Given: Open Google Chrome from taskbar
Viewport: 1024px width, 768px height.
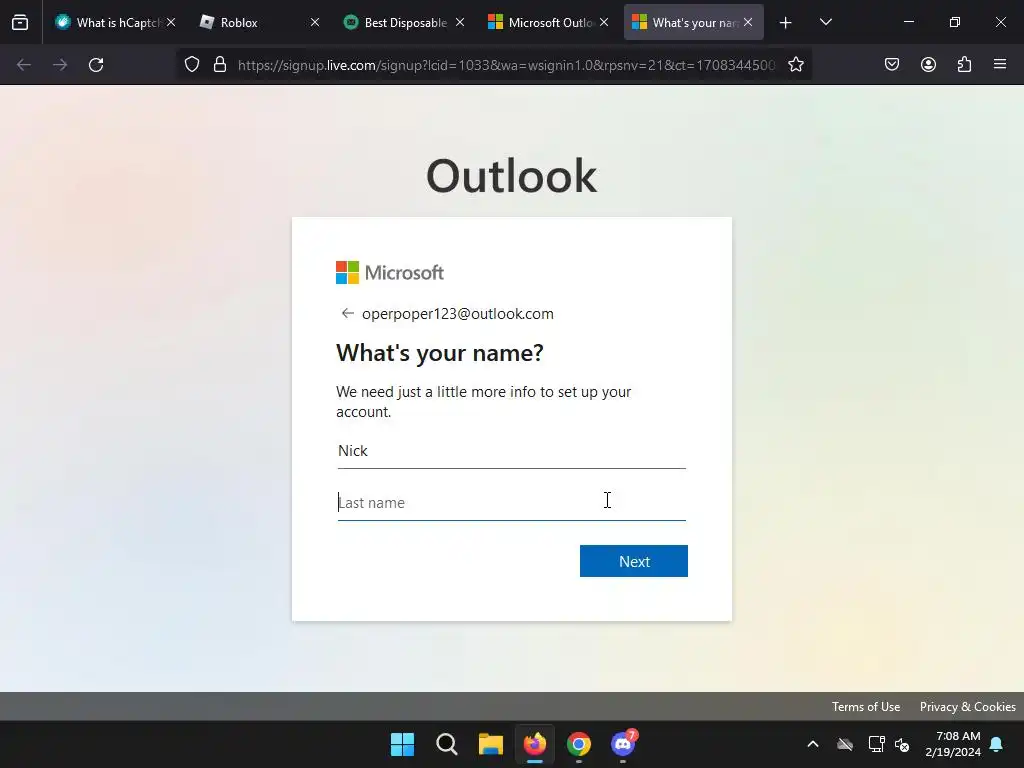Looking at the screenshot, I should click(579, 744).
